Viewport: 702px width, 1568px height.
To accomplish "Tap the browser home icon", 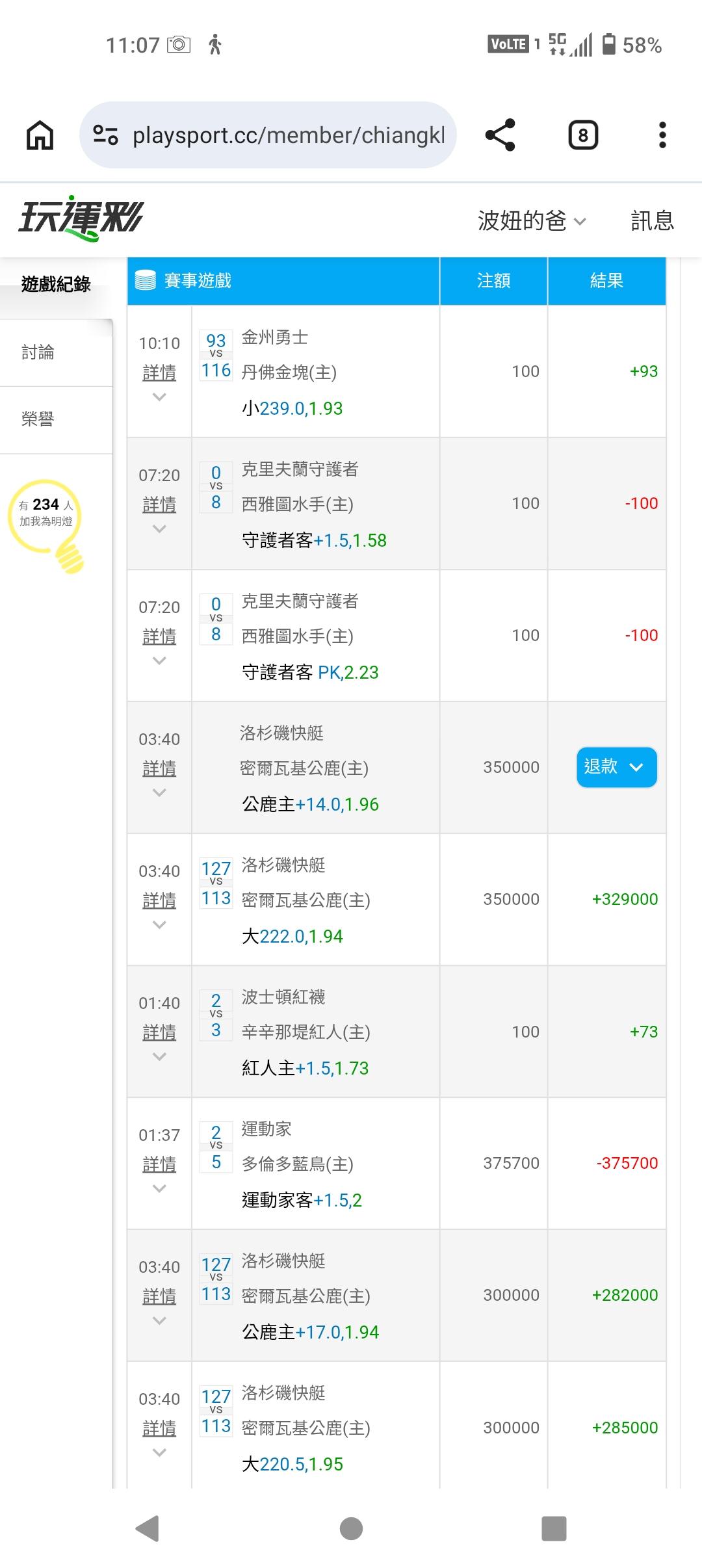I will [x=40, y=135].
